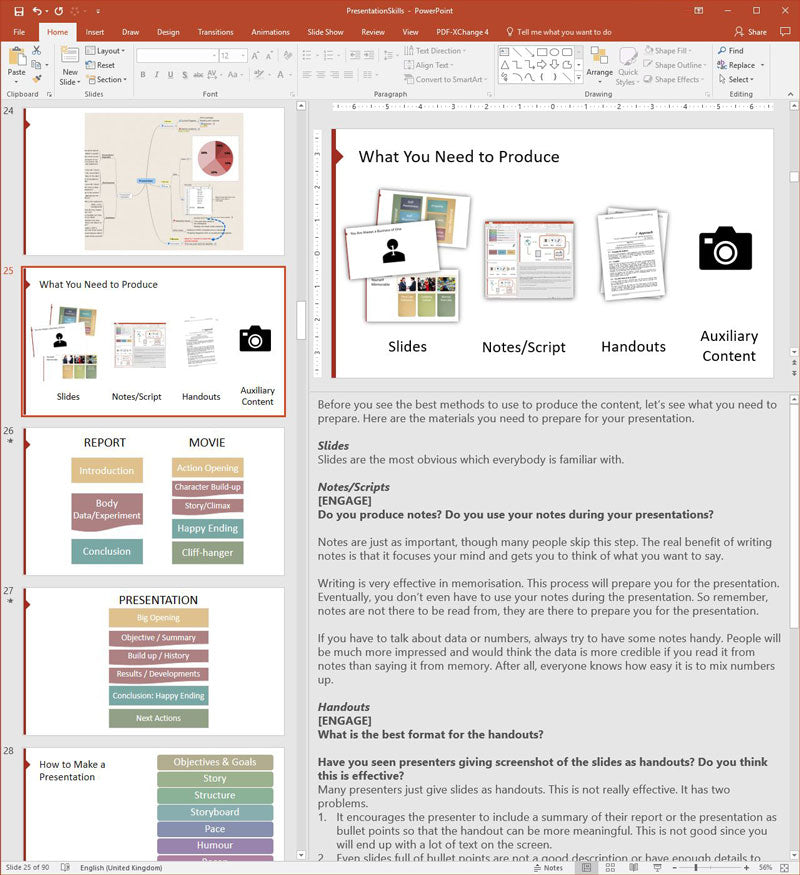Save the presentation from the Quick Access Toolbar
This screenshot has width=800, height=875.
(19, 11)
